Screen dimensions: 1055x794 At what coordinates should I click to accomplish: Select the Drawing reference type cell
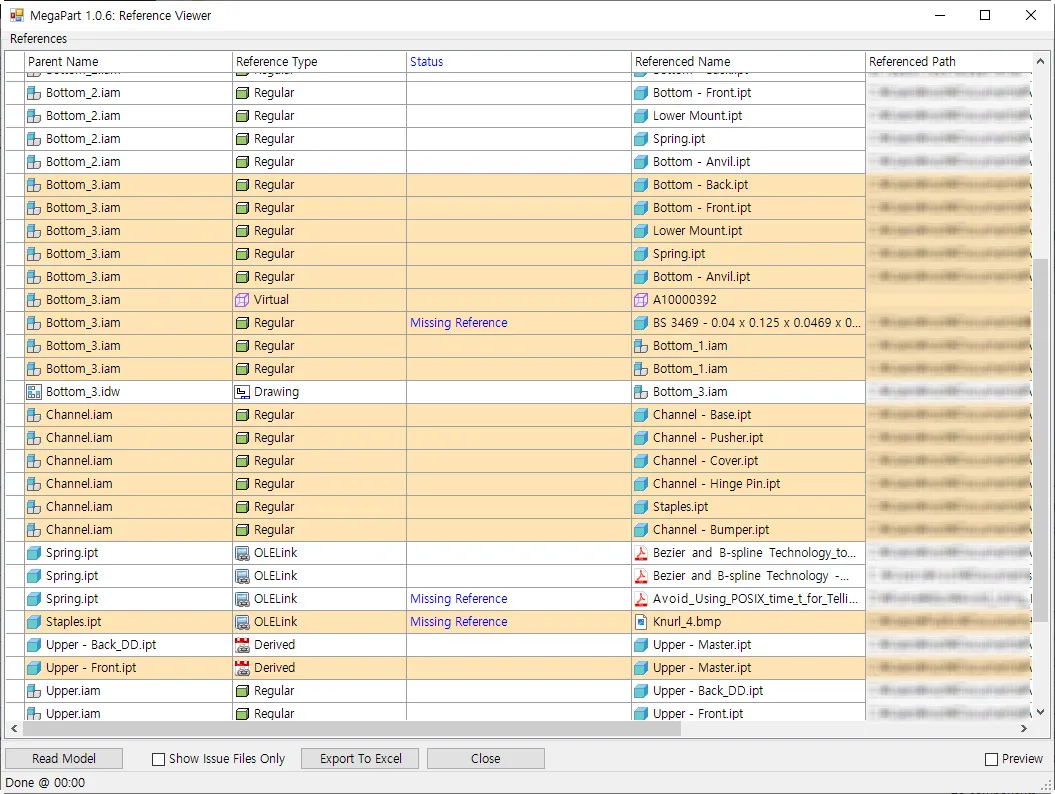tap(320, 392)
